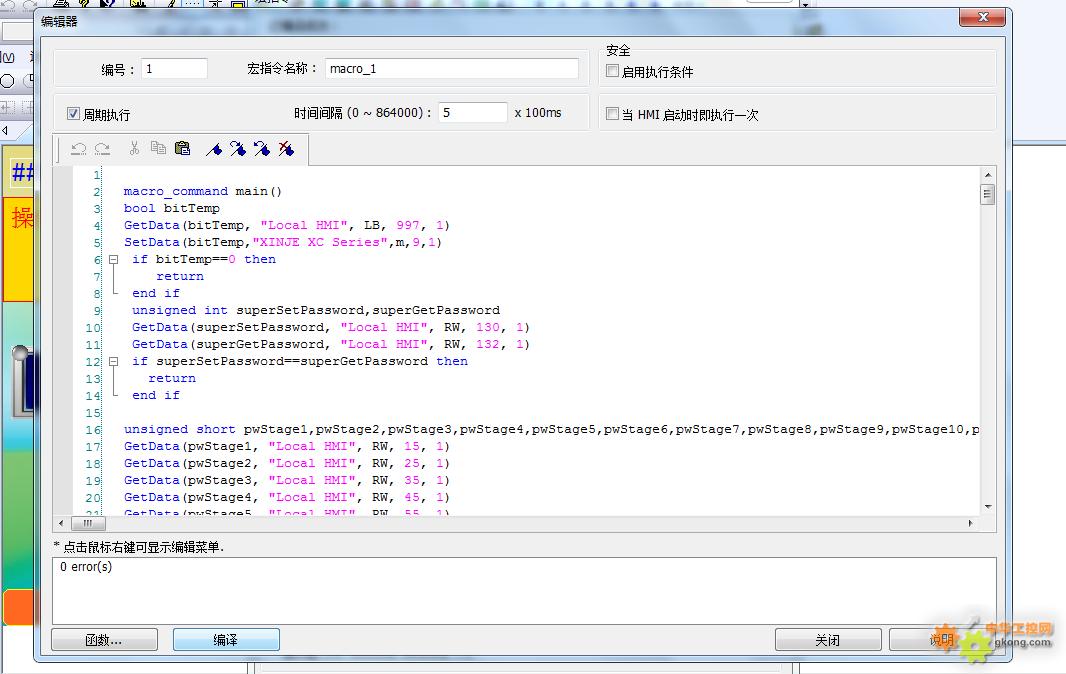Viewport: 1066px width, 674px height.
Task: Click GetData superGetPassword RW 132 line
Action: [330, 344]
